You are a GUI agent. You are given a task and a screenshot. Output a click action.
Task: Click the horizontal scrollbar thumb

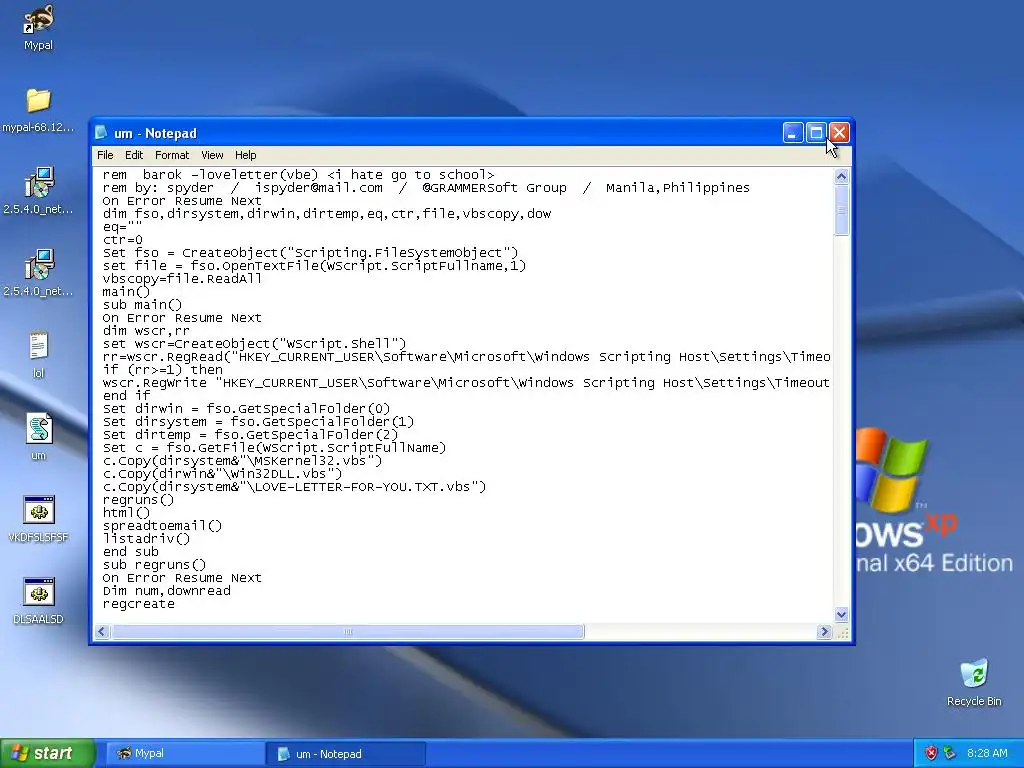click(x=347, y=632)
